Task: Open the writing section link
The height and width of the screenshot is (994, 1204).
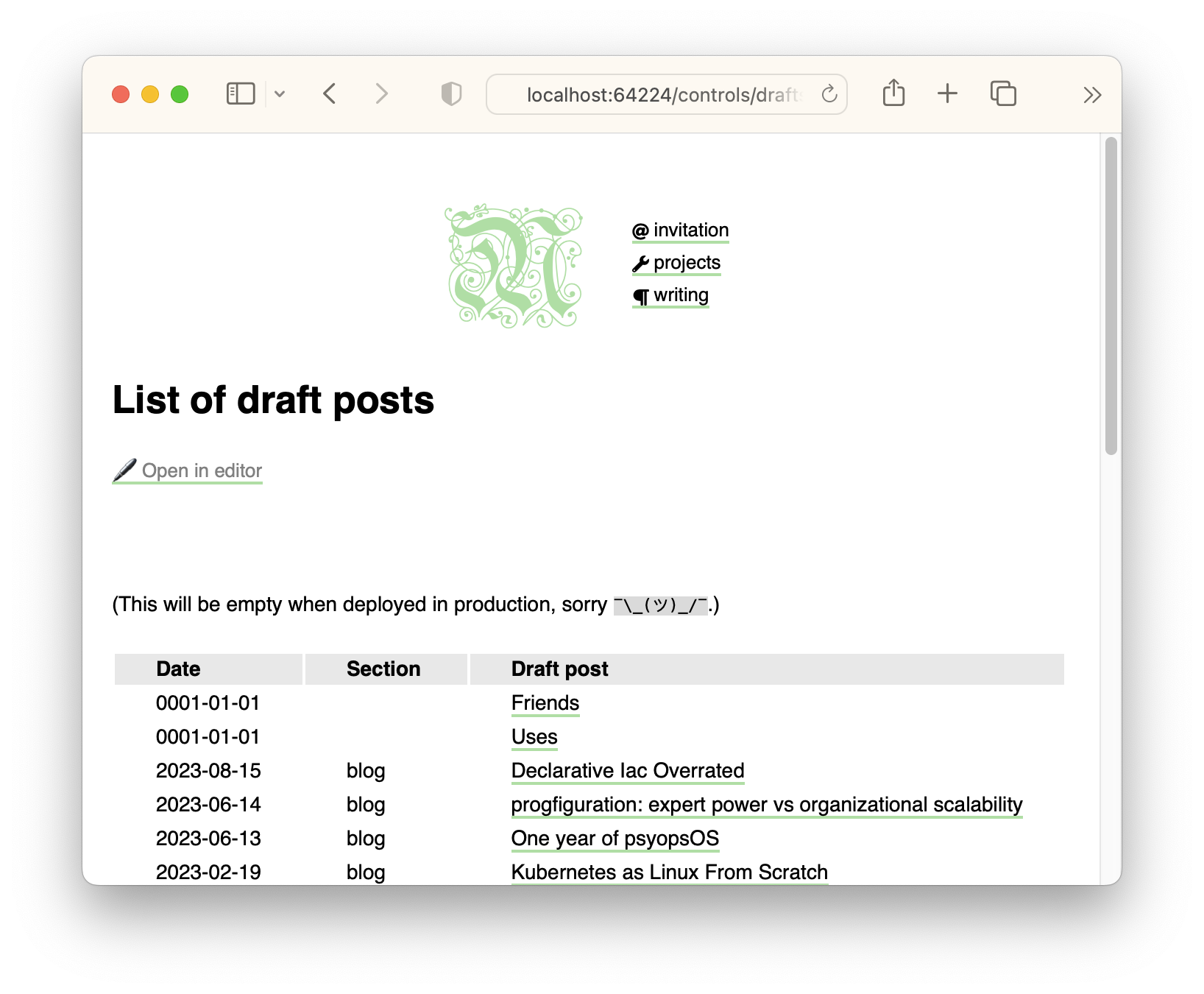Action: (x=681, y=295)
